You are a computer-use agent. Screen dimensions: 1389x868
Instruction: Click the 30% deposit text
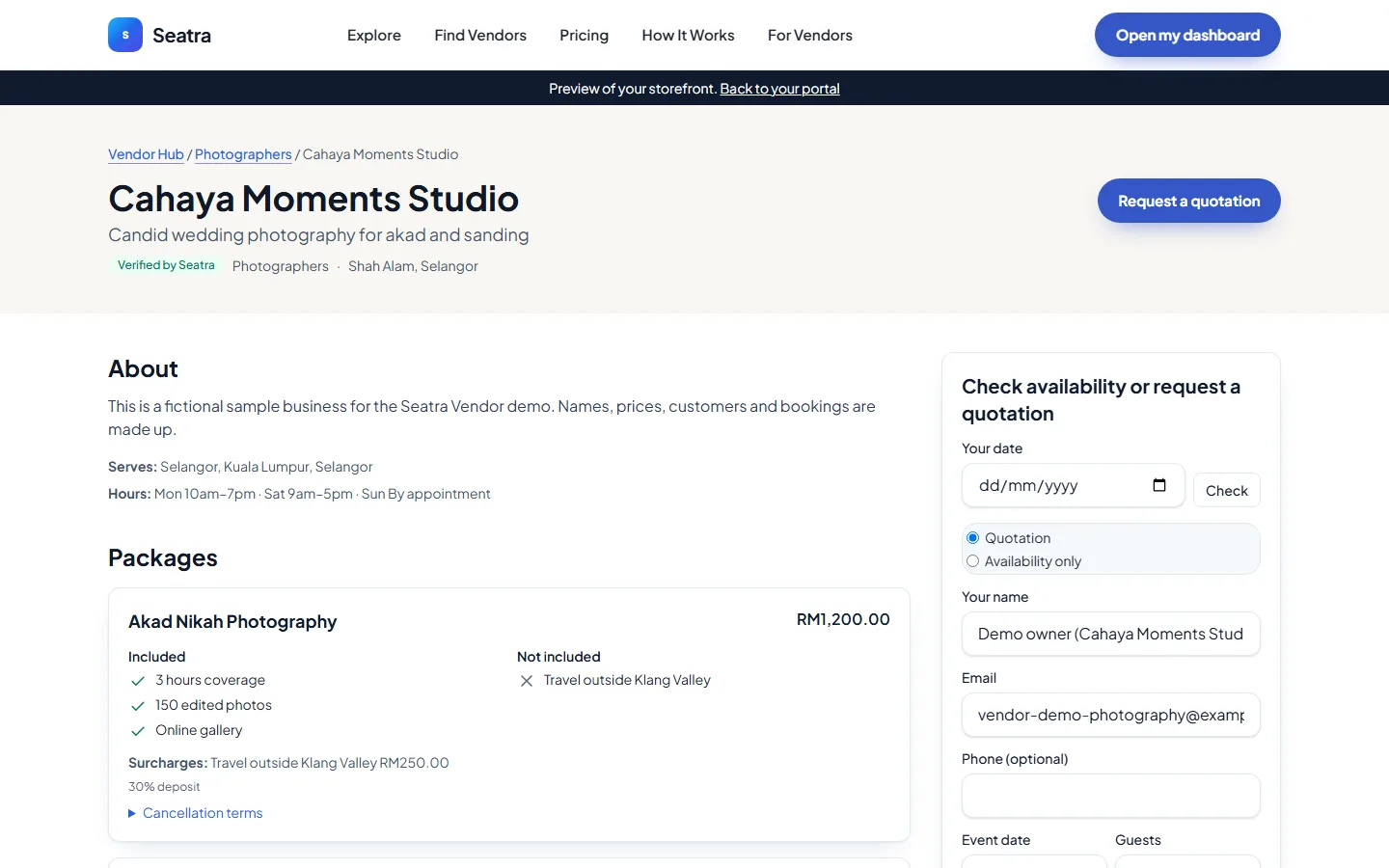pos(164,787)
